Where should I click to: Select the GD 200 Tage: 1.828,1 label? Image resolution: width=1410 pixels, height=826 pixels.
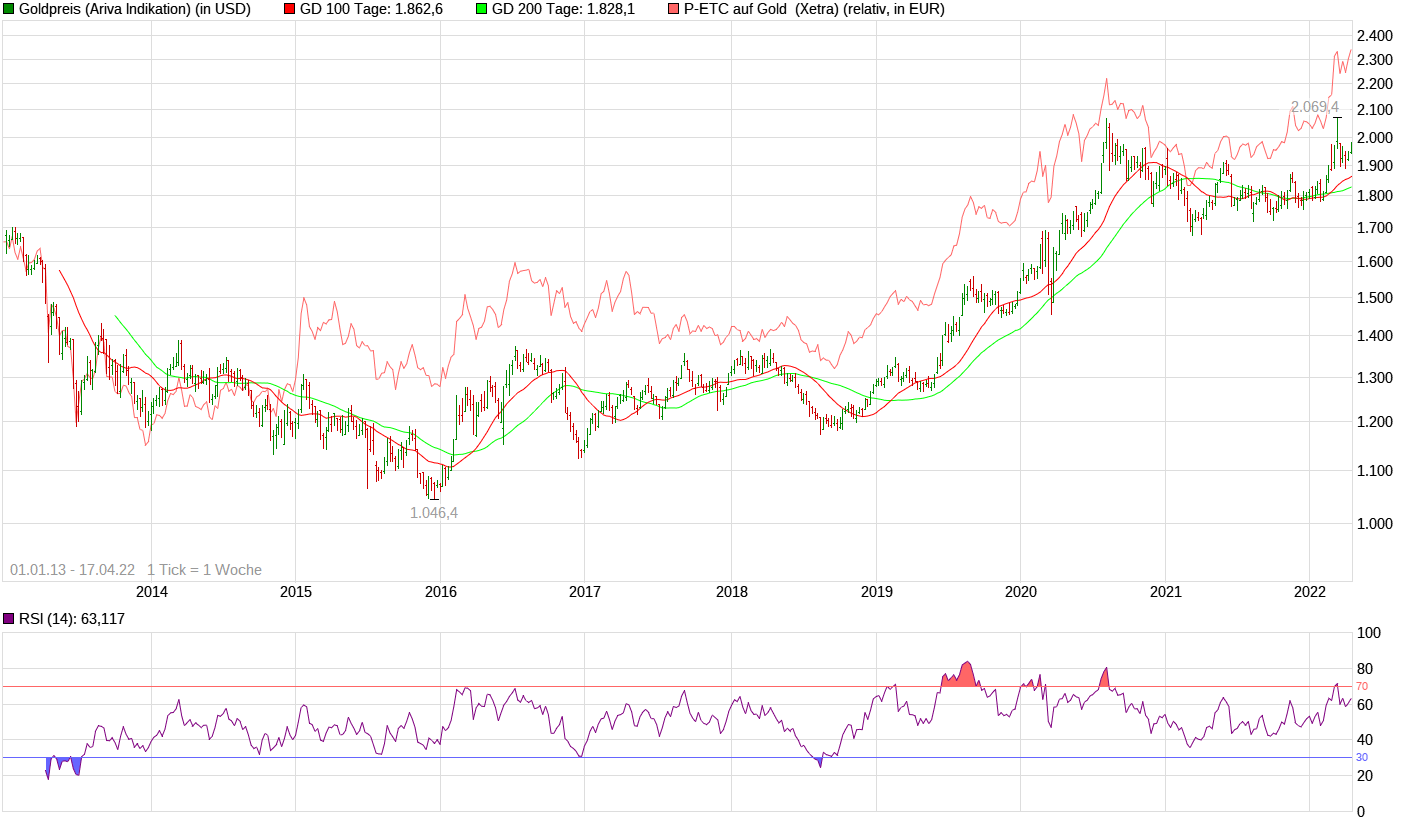(x=563, y=9)
